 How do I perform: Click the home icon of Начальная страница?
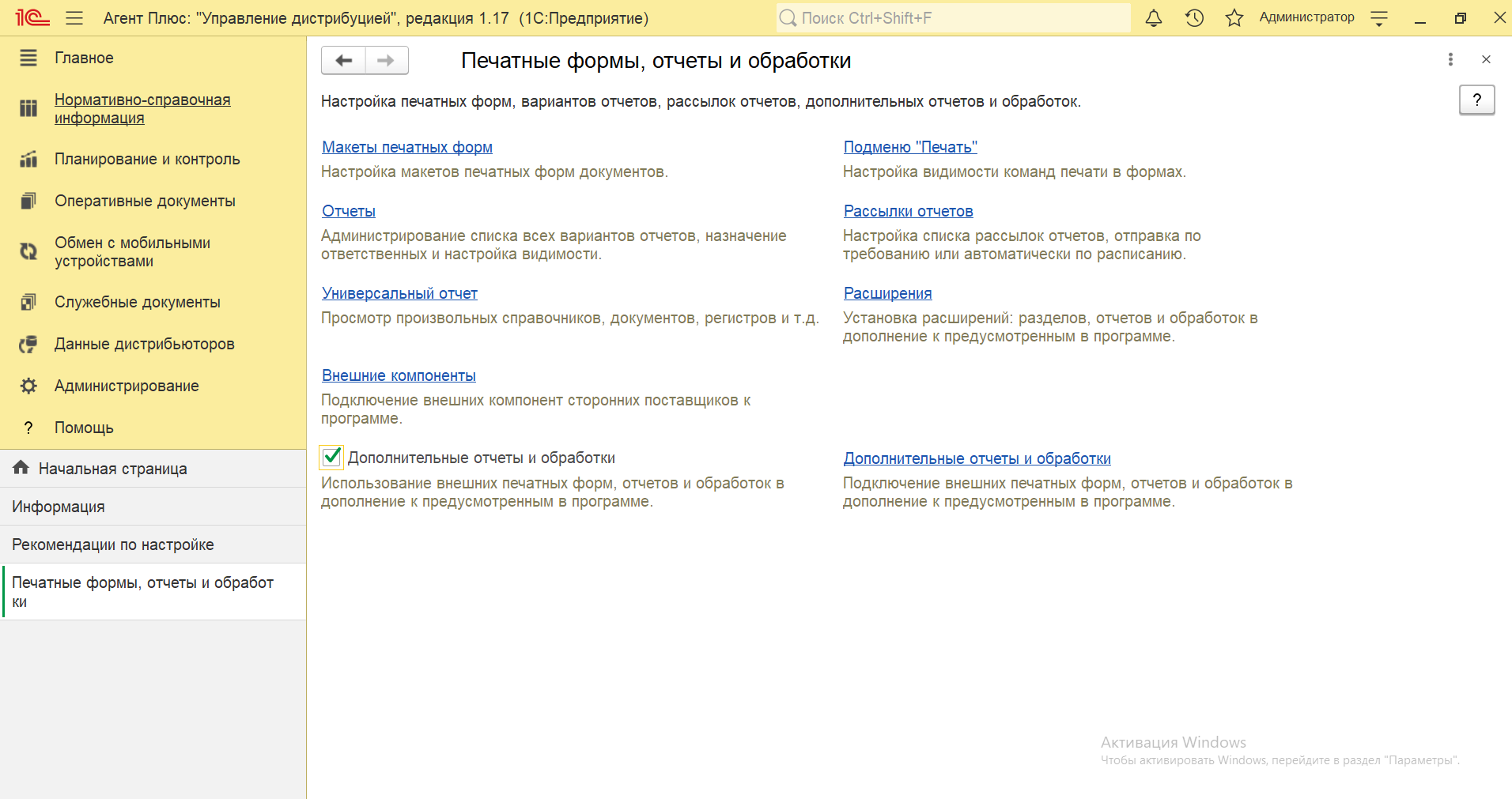point(21,468)
